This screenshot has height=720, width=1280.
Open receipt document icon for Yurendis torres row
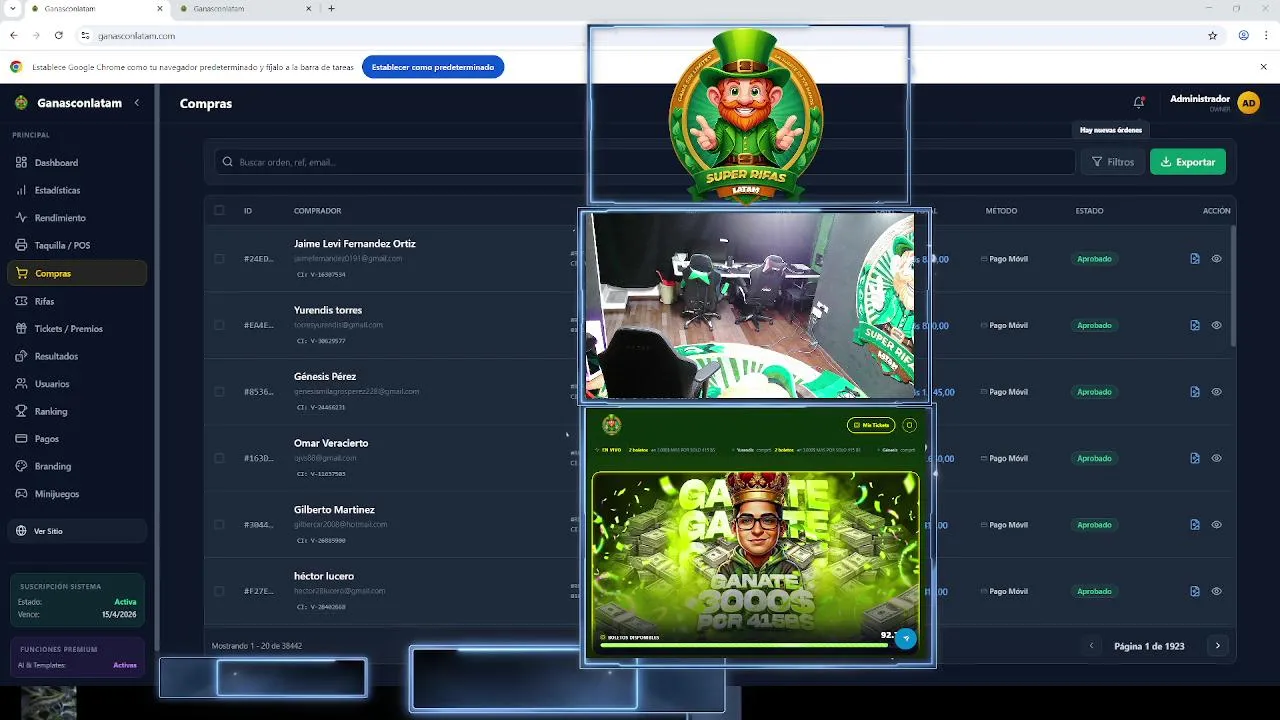1195,325
